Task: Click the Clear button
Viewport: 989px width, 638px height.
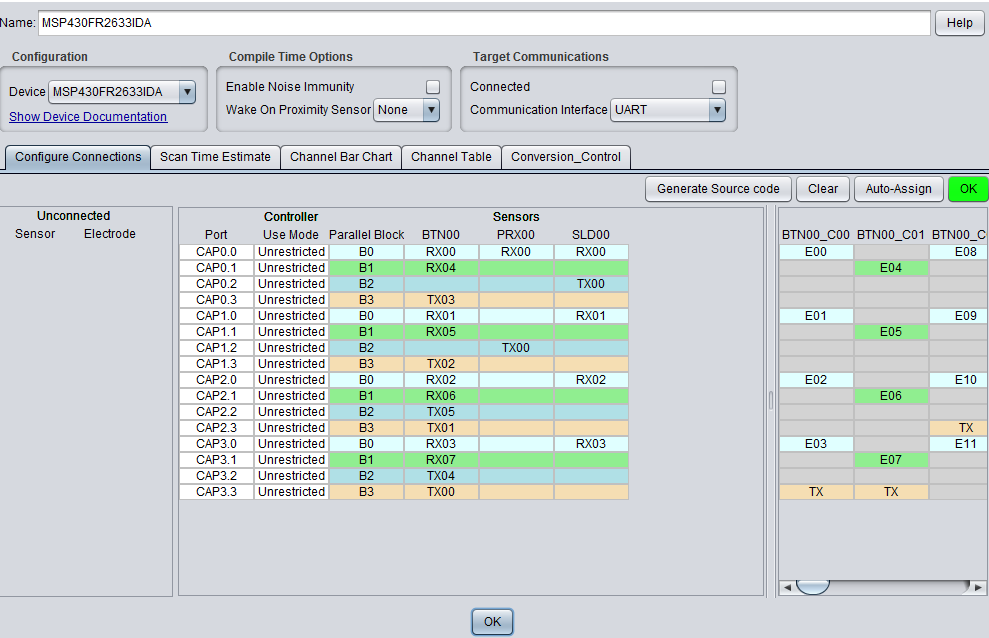Action: [x=823, y=189]
